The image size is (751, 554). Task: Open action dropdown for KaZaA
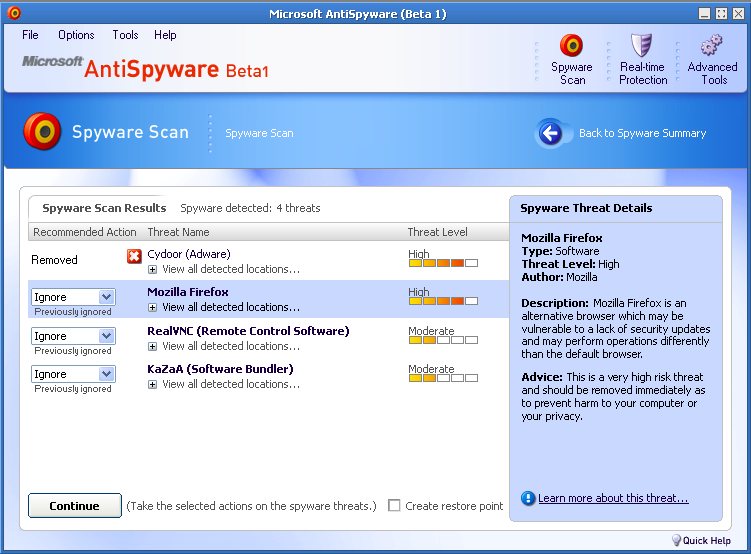point(107,374)
